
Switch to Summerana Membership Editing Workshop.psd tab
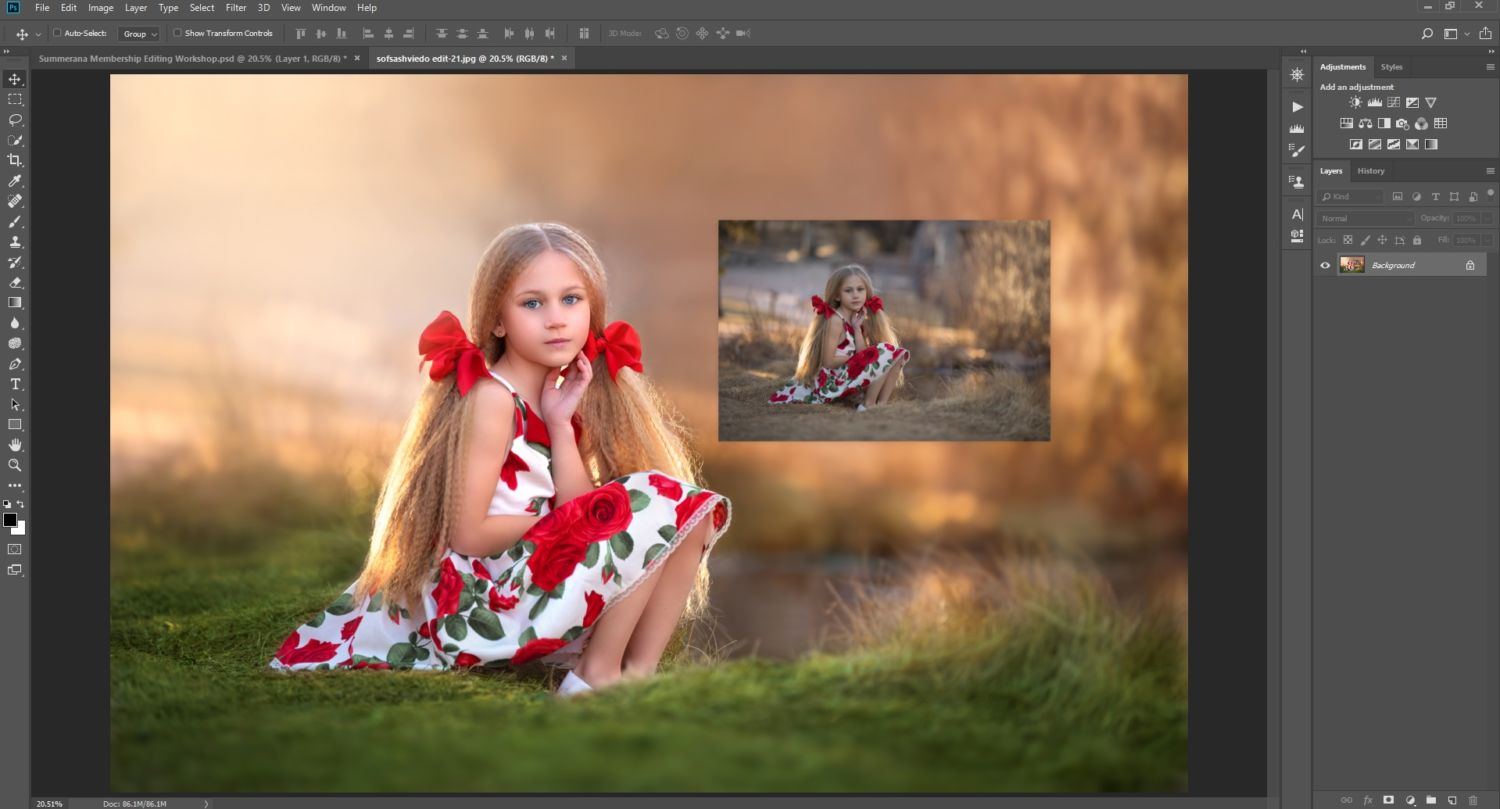click(193, 58)
